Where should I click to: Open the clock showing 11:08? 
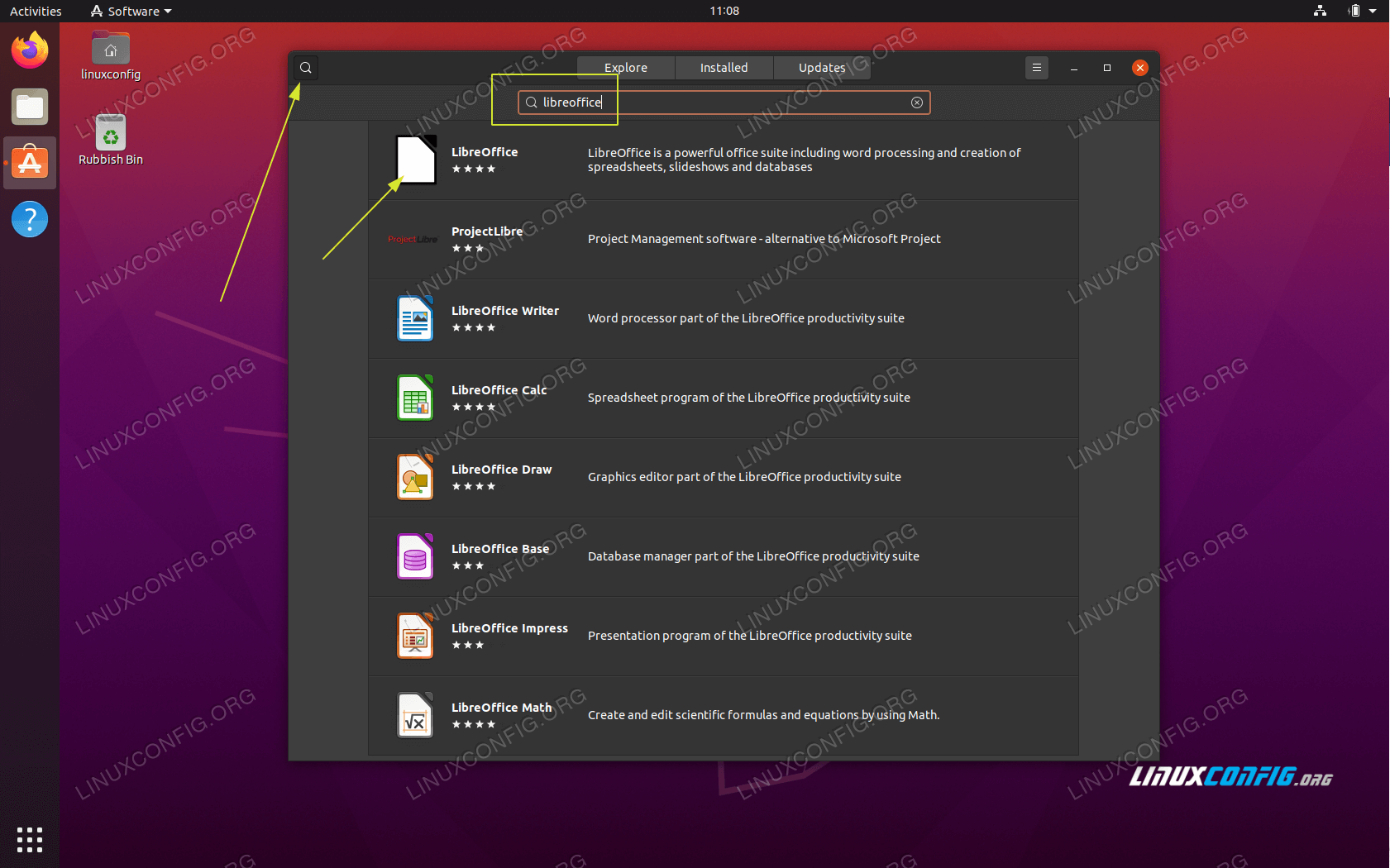pyautogui.click(x=724, y=11)
